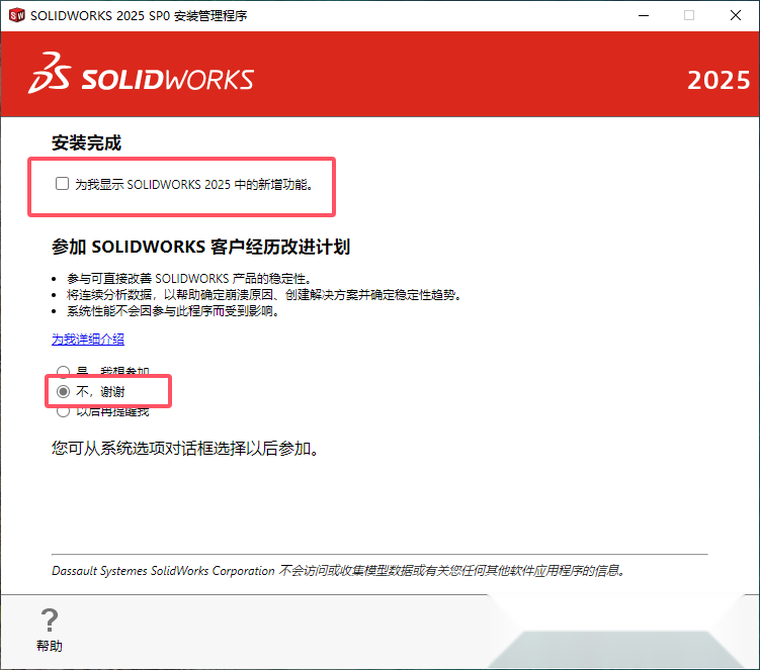The height and width of the screenshot is (670, 760).
Task: Click the Dassault Systemes SolidWorks Corporation disclaimer
Action: tap(339, 571)
